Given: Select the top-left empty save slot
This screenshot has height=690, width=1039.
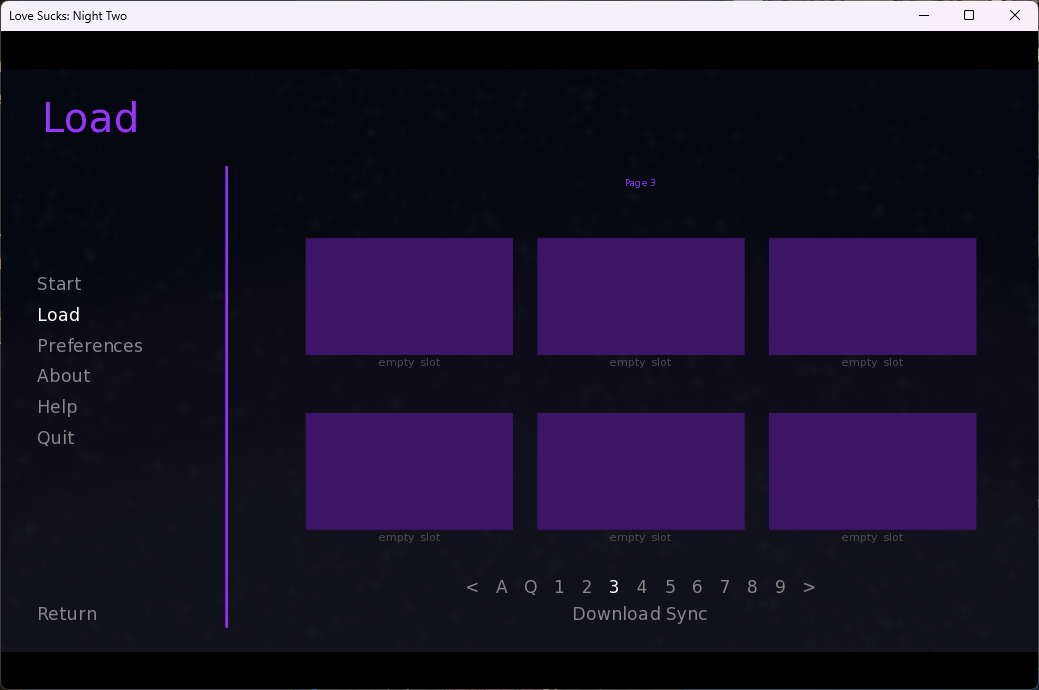Looking at the screenshot, I should click(x=409, y=297).
